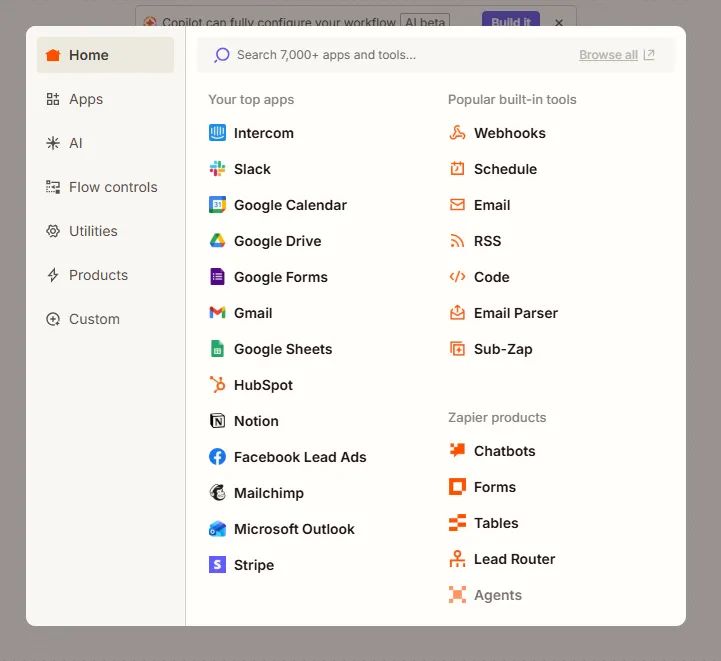Choose the Stripe S icon
This screenshot has width=721, height=661.
[x=217, y=564]
